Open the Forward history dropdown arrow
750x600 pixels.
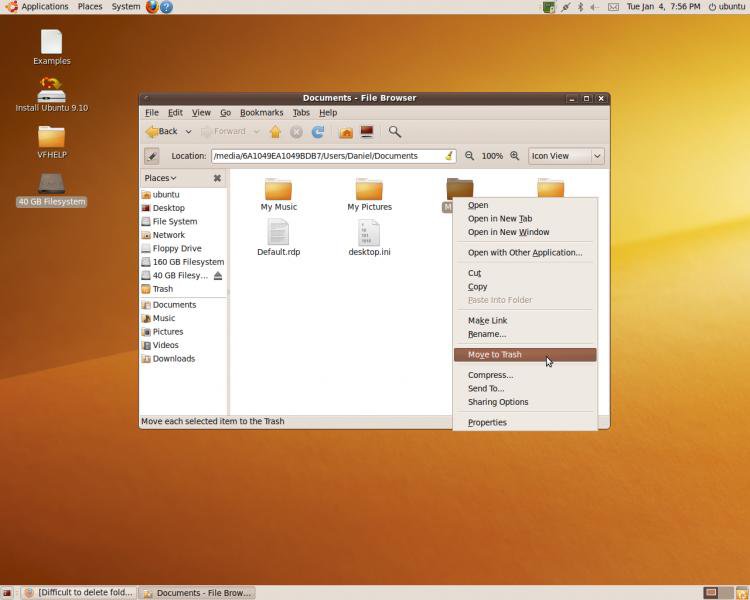[x=257, y=132]
